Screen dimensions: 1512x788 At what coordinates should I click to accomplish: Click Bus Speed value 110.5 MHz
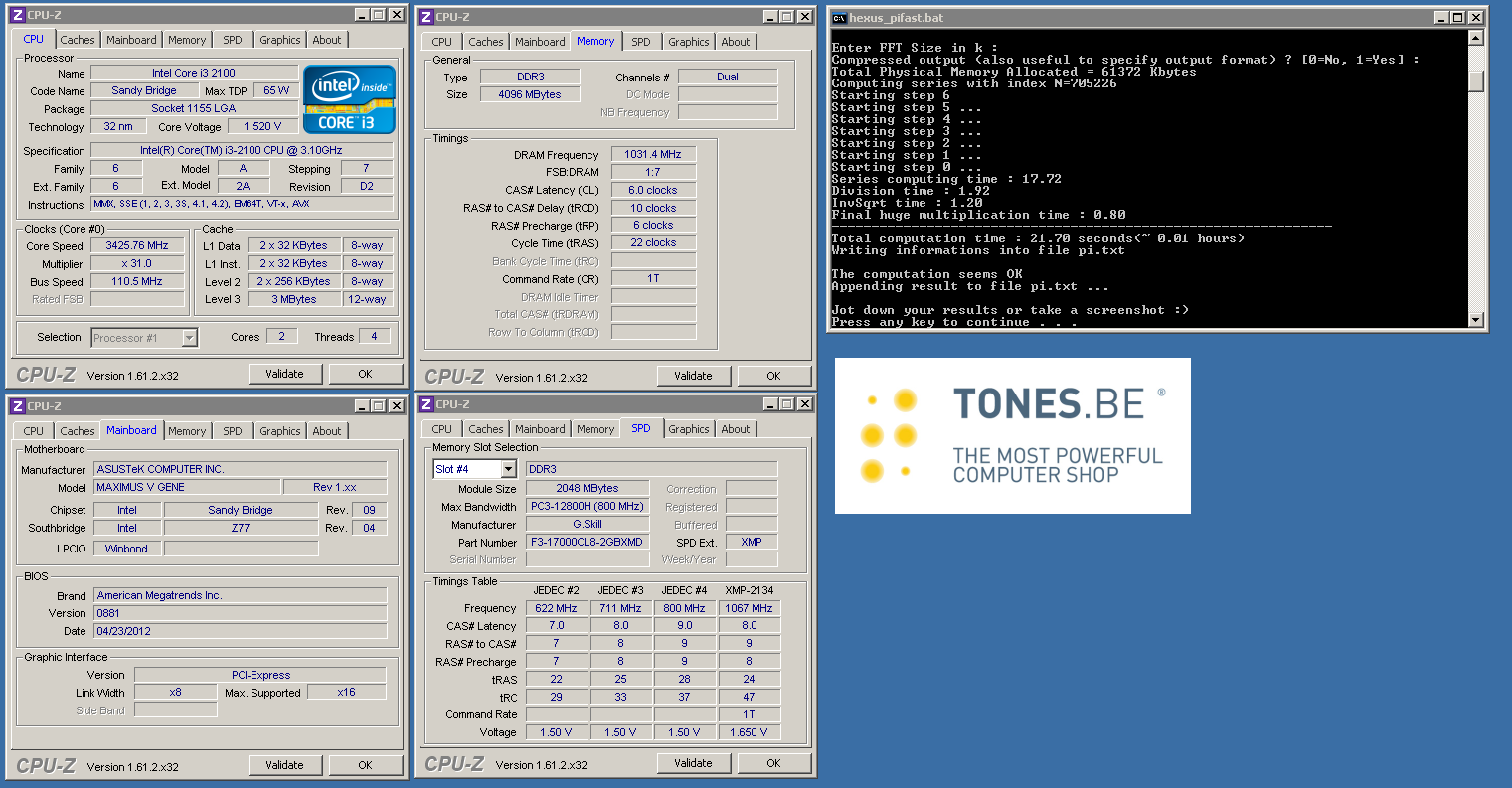click(138, 281)
